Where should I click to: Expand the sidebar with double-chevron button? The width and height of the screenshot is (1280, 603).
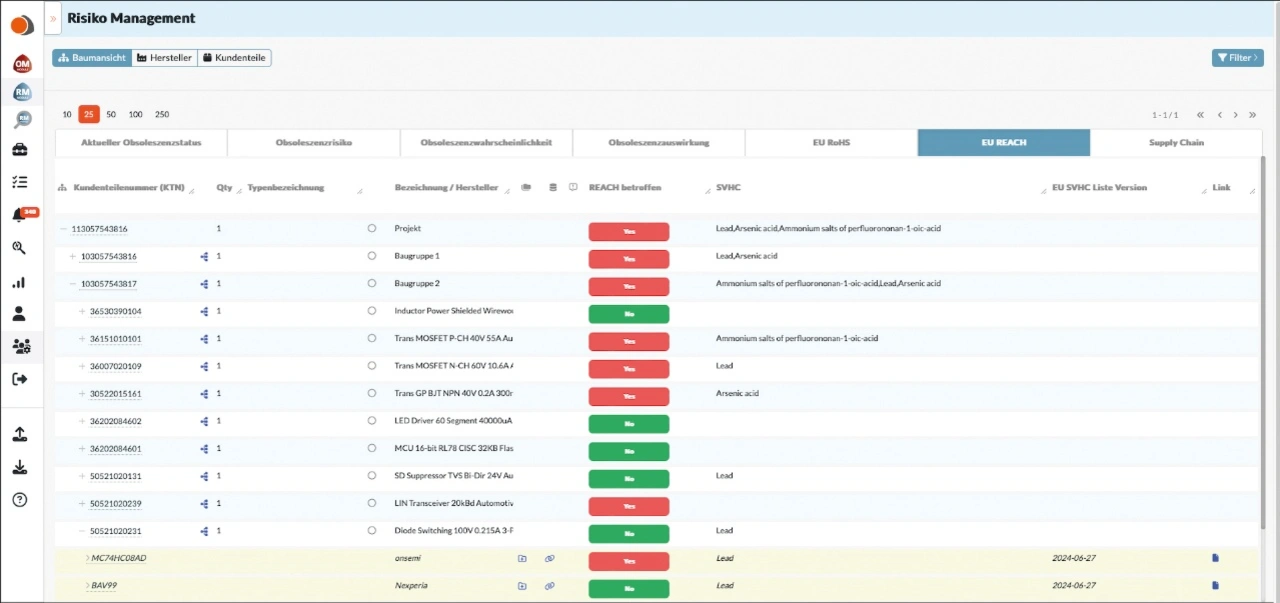coord(53,18)
